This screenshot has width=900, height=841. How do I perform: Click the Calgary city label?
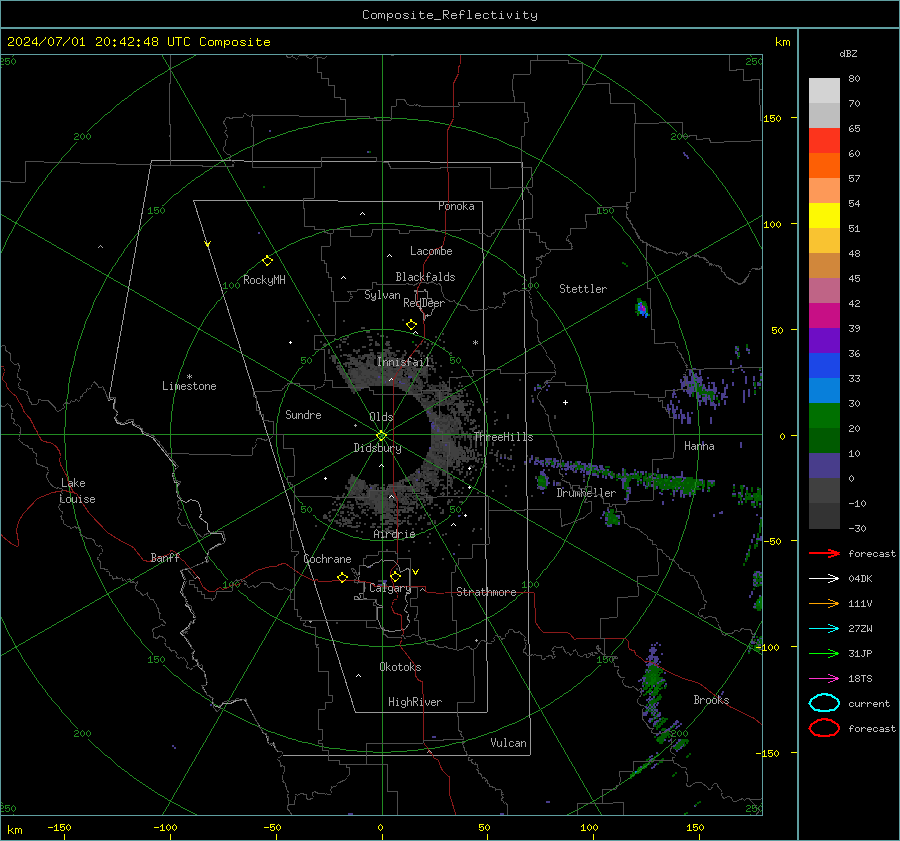pos(390,588)
